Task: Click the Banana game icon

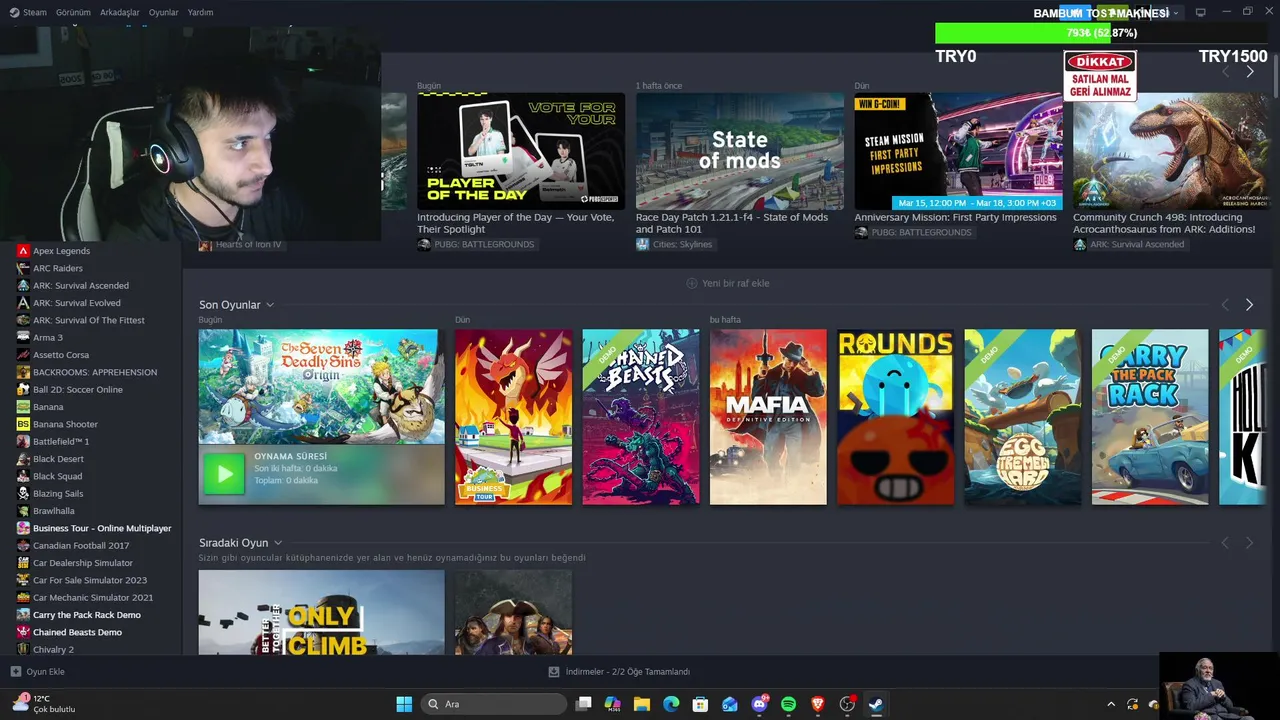Action: click(23, 407)
